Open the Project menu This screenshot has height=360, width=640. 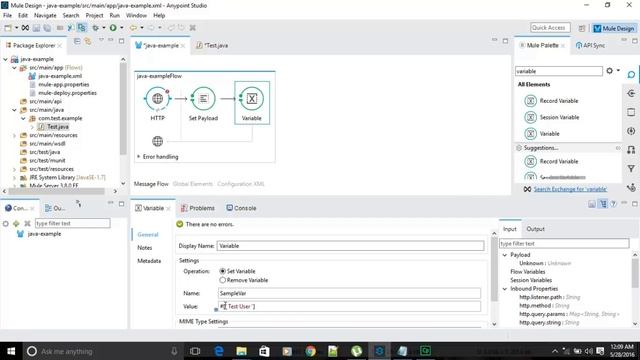(x=94, y=15)
